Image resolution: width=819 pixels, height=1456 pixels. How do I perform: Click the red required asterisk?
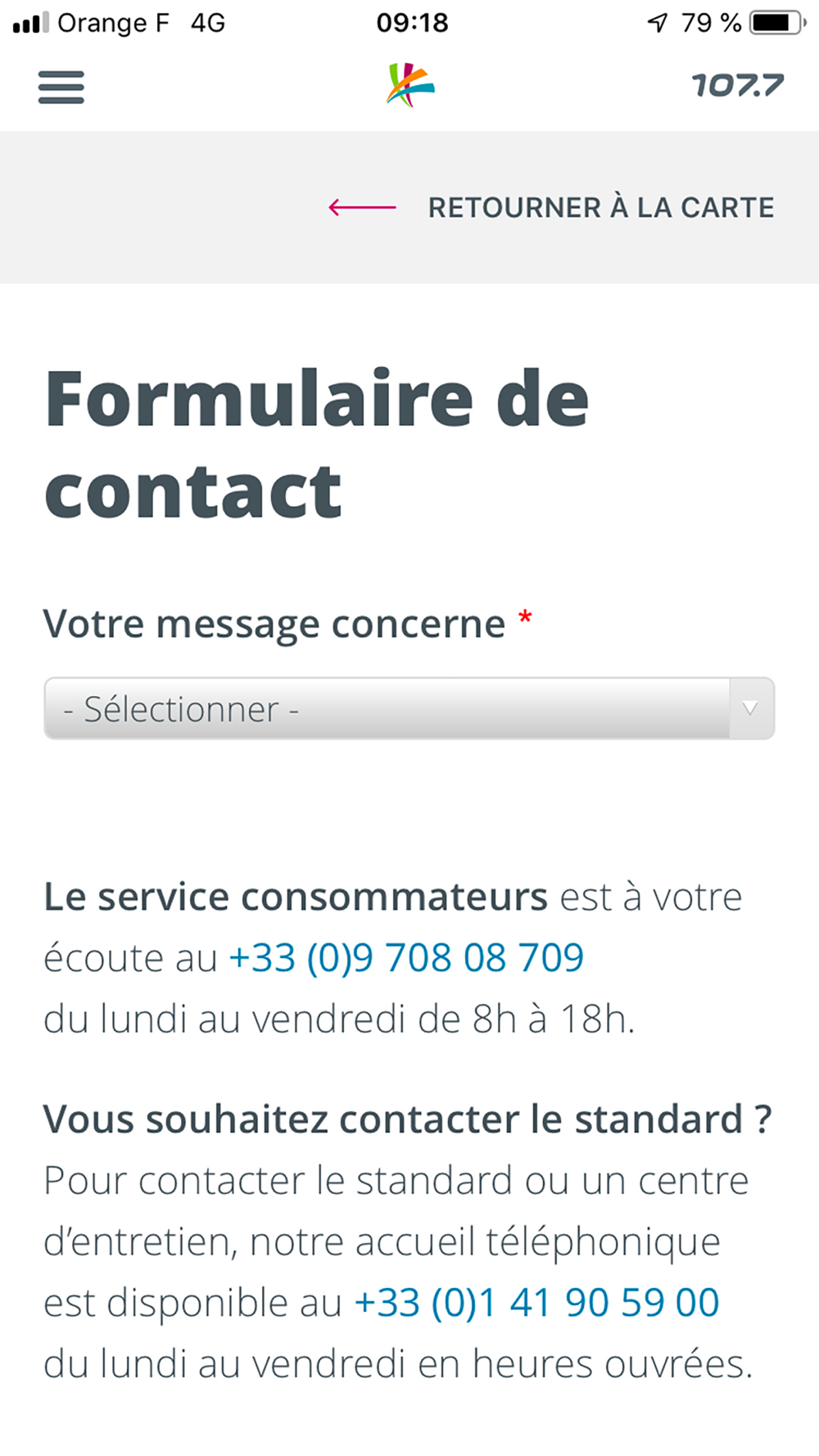(x=525, y=619)
